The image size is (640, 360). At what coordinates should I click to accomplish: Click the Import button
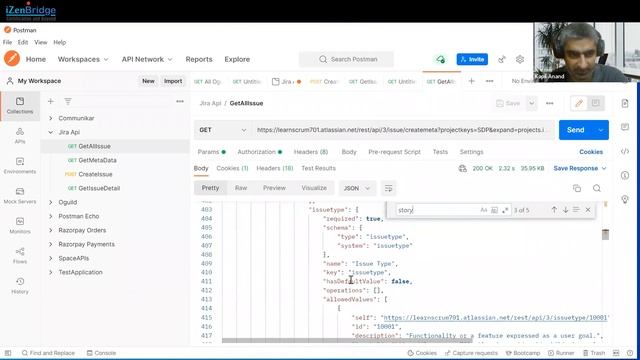[x=173, y=81]
